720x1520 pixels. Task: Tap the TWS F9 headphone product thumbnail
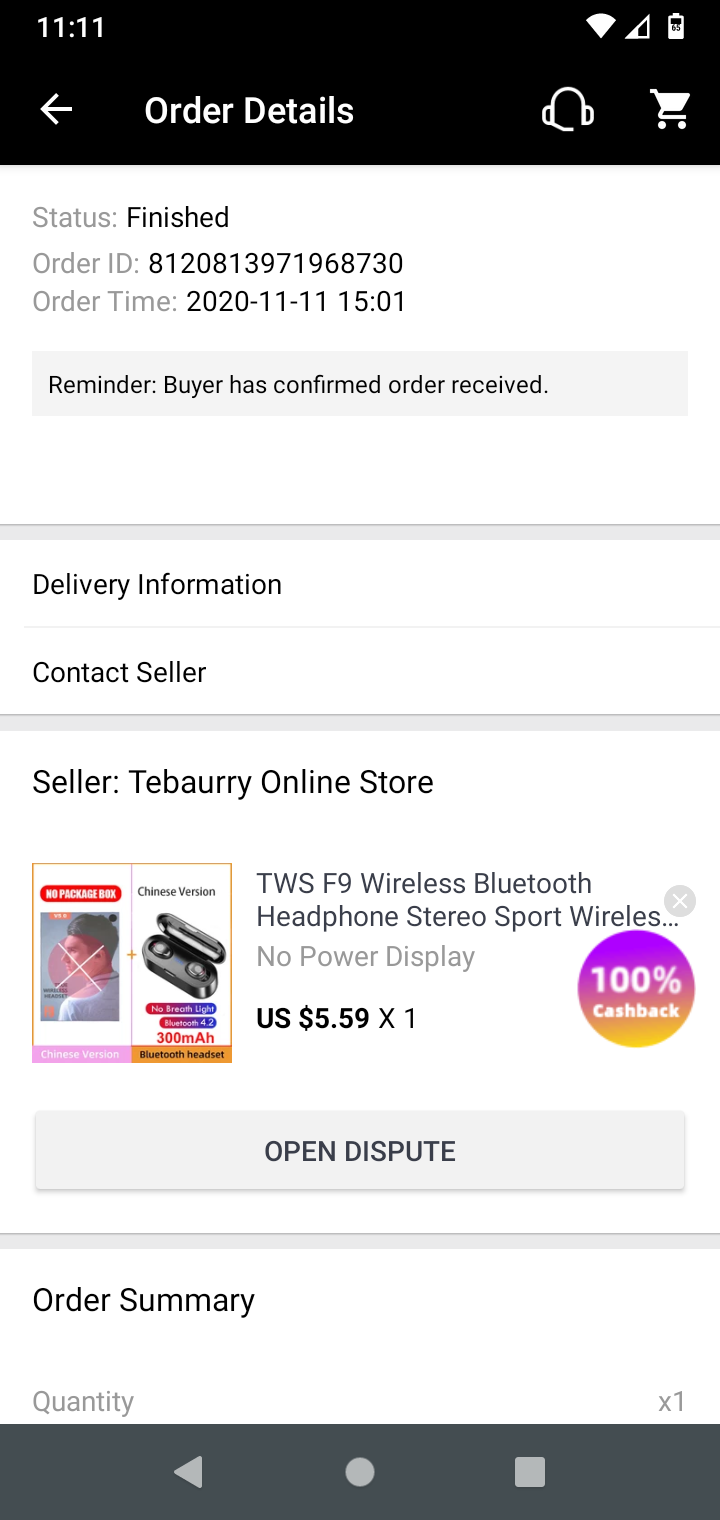[132, 962]
